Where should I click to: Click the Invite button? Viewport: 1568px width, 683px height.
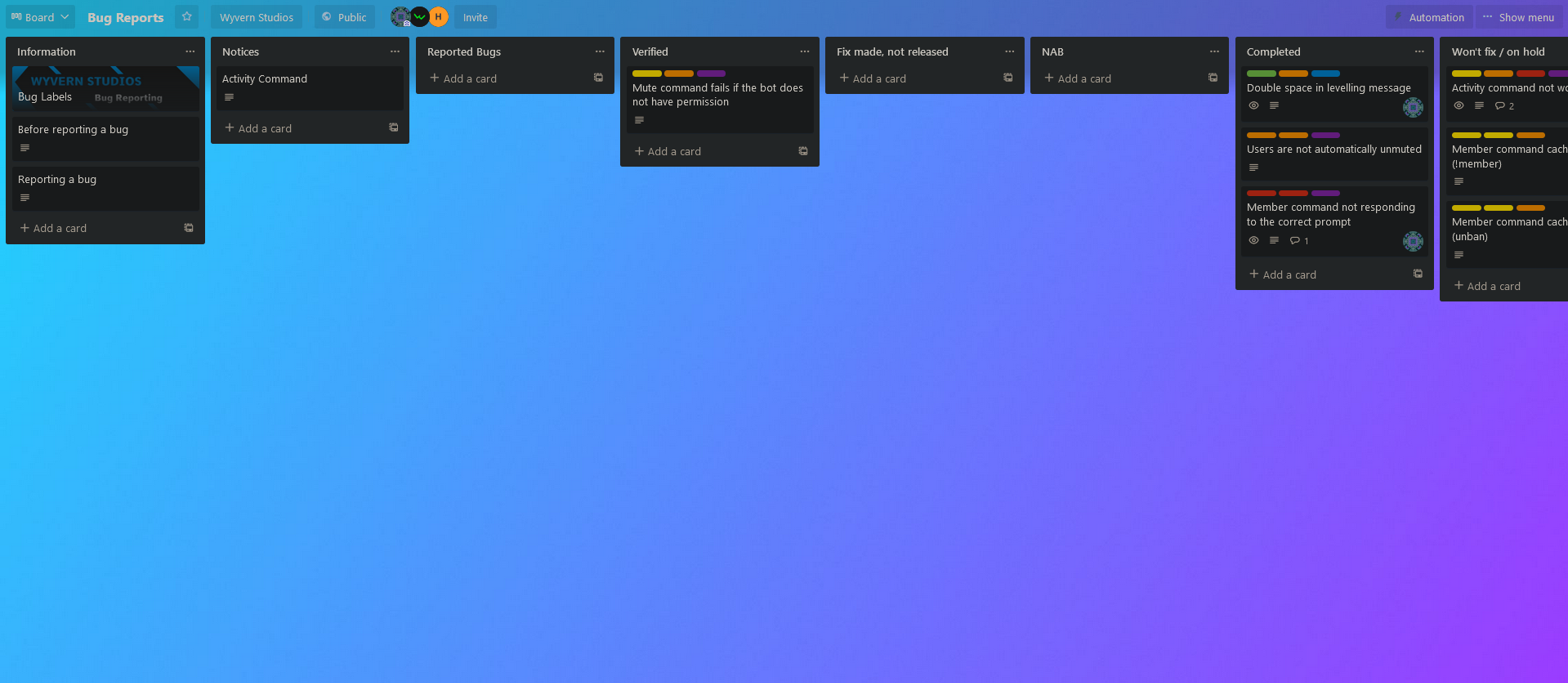click(x=476, y=16)
